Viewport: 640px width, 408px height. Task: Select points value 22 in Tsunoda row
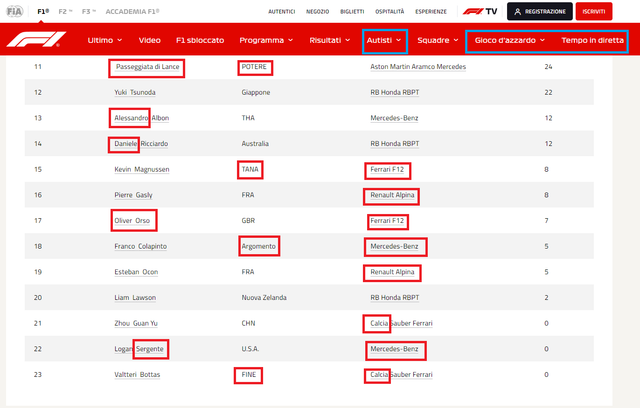click(548, 92)
